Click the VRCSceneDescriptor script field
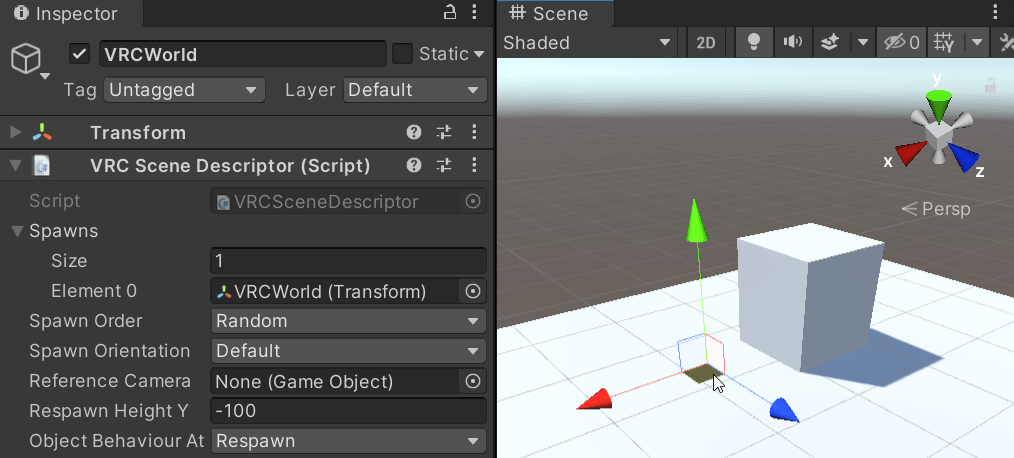 [336, 201]
